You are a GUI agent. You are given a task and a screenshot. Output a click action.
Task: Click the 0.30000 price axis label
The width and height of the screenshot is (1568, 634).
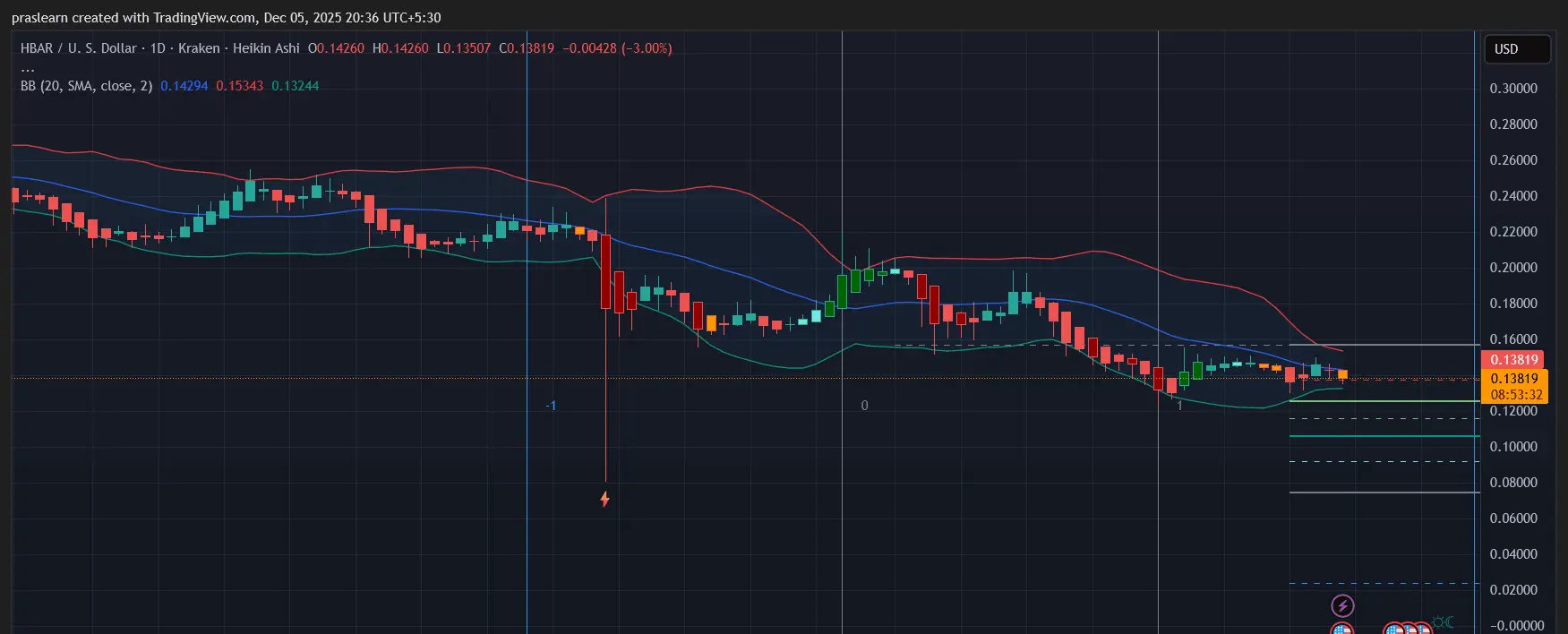[x=1513, y=89]
